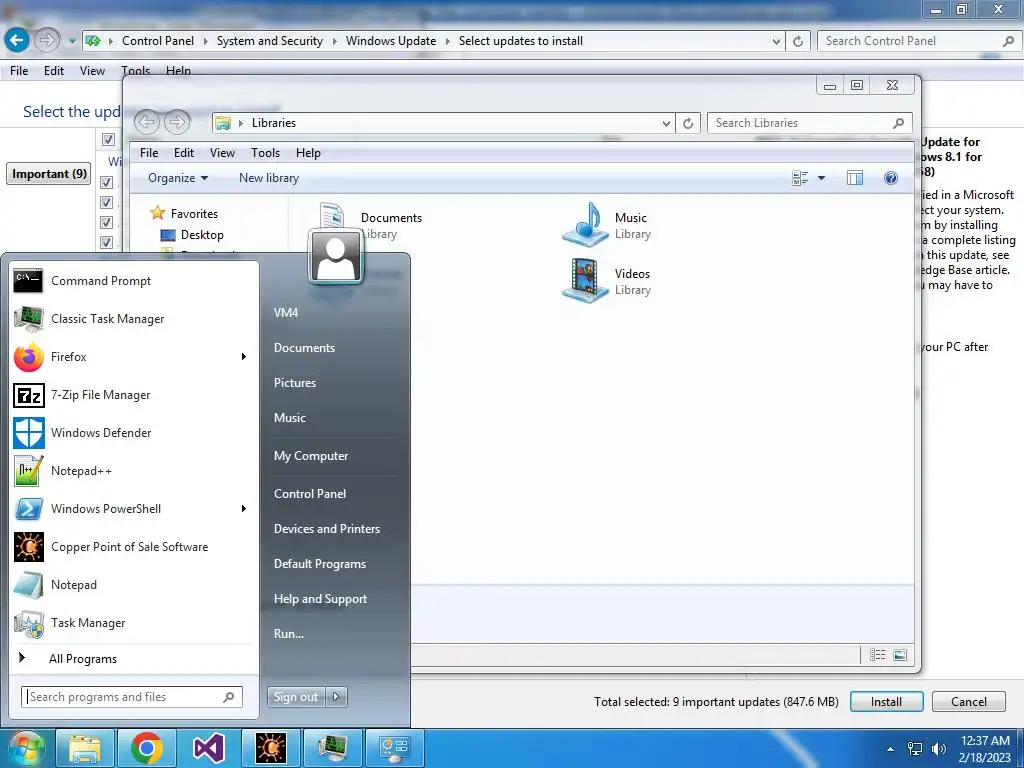Click Search Libraries field

tap(810, 123)
